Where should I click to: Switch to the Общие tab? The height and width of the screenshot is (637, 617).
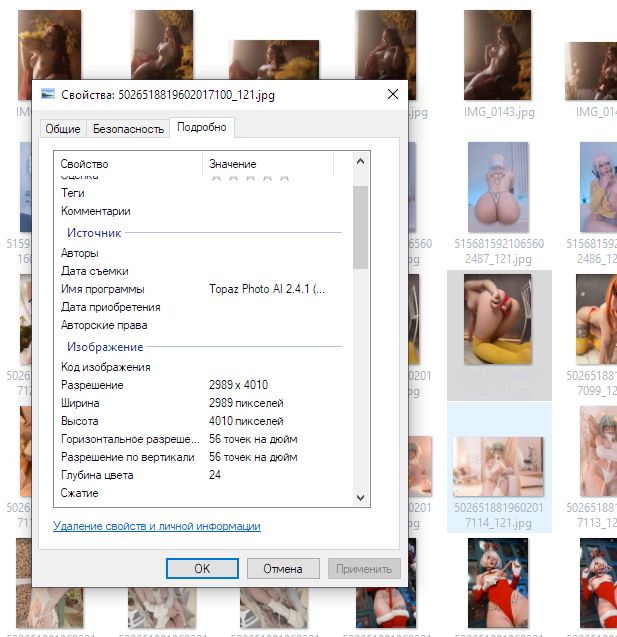tap(63, 129)
